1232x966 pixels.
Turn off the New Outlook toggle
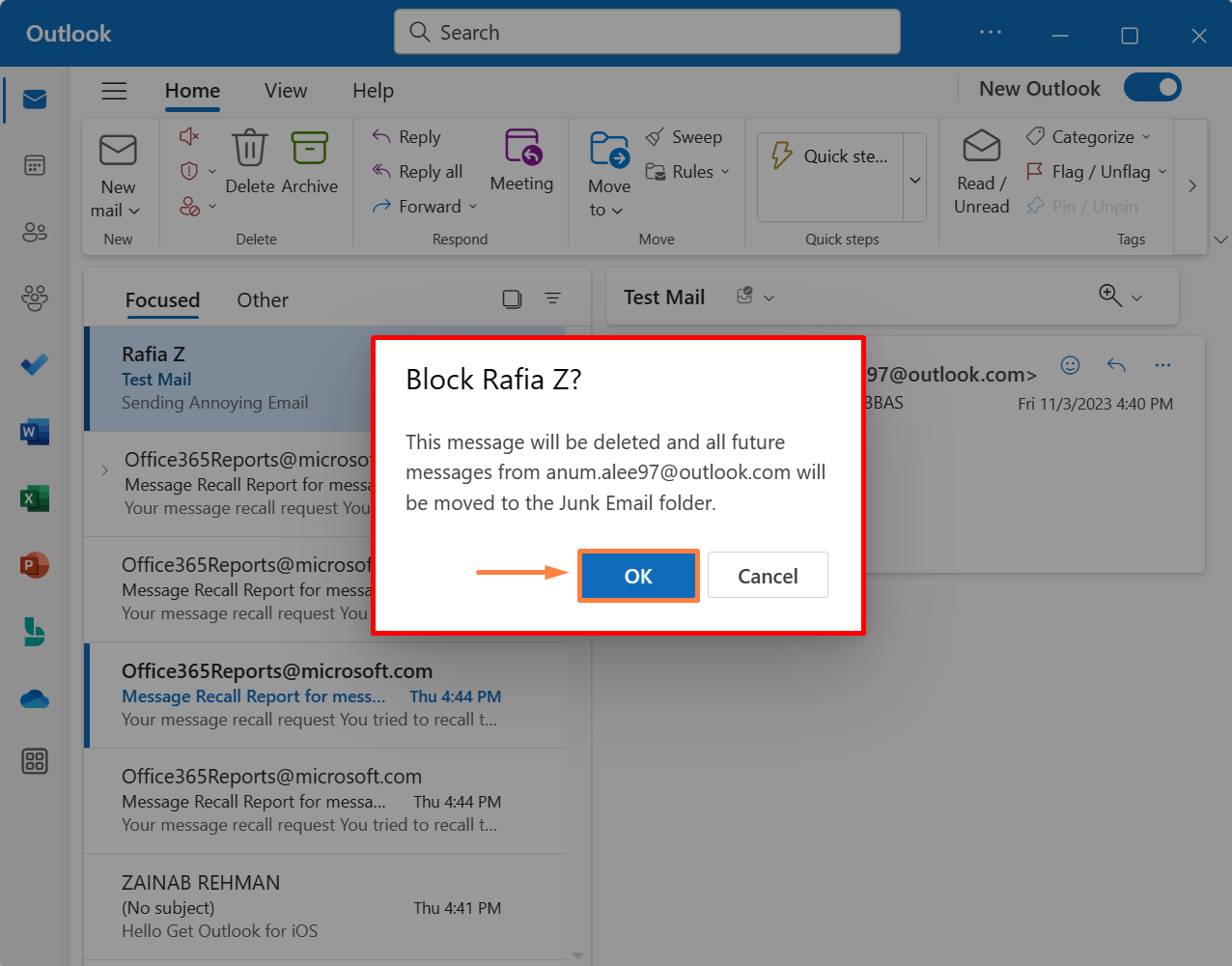point(1153,88)
